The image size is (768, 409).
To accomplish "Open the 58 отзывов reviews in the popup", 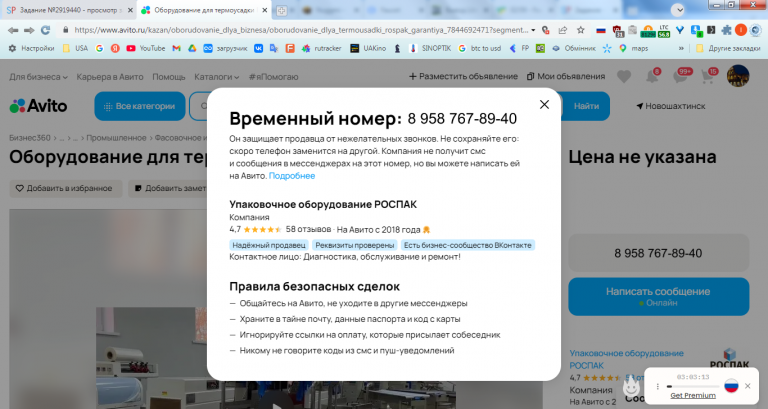I will [308, 229].
